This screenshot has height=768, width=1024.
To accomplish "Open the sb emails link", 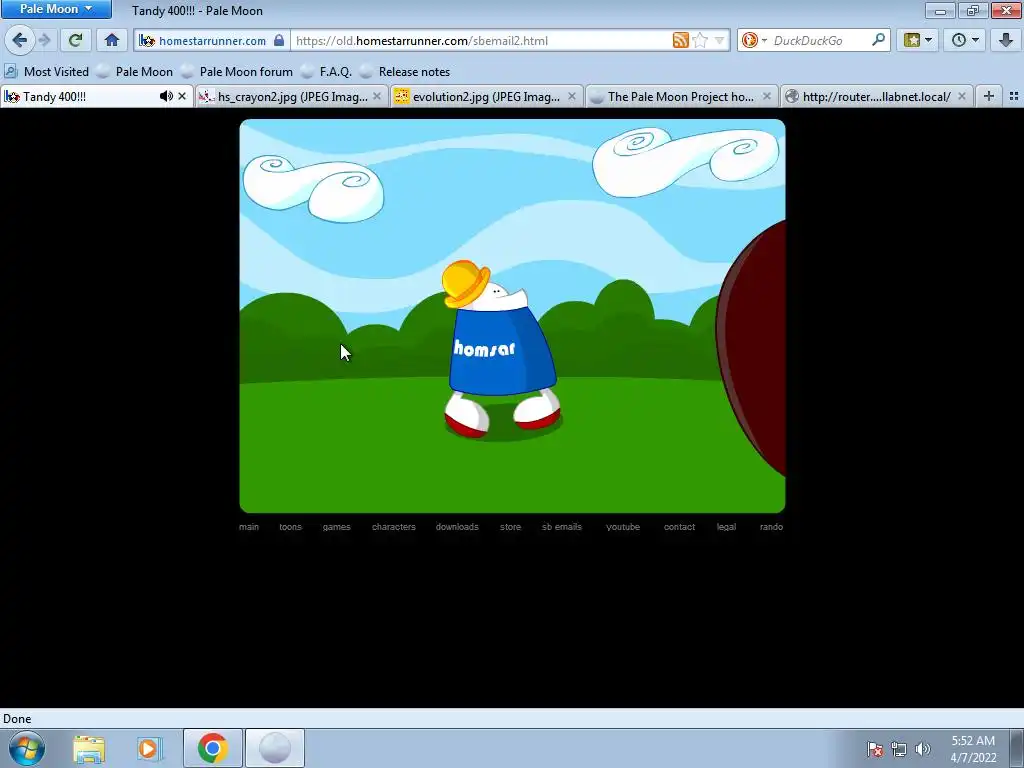I will 562,526.
